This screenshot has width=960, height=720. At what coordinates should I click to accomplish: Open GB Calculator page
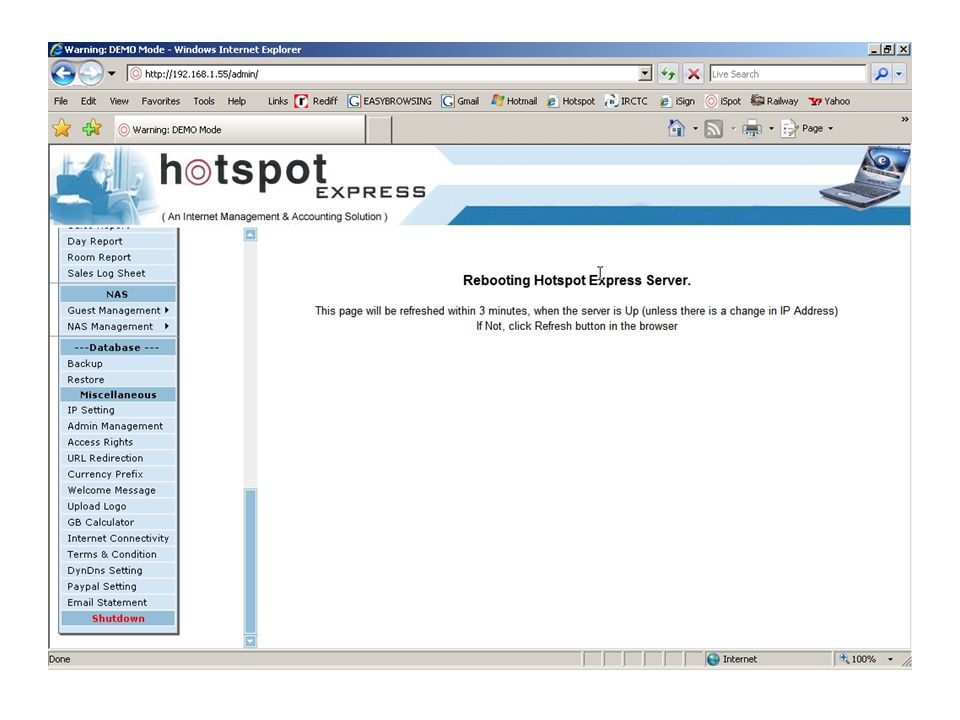pyautogui.click(x=118, y=522)
